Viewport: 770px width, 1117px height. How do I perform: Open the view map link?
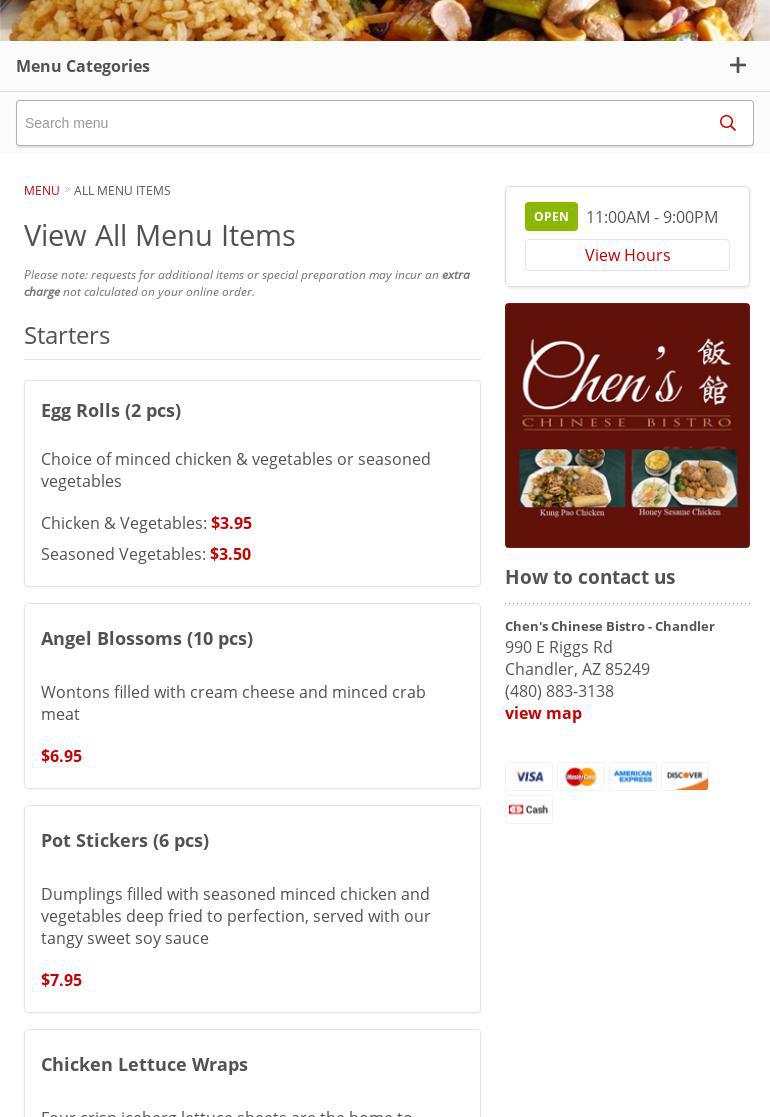click(x=543, y=713)
